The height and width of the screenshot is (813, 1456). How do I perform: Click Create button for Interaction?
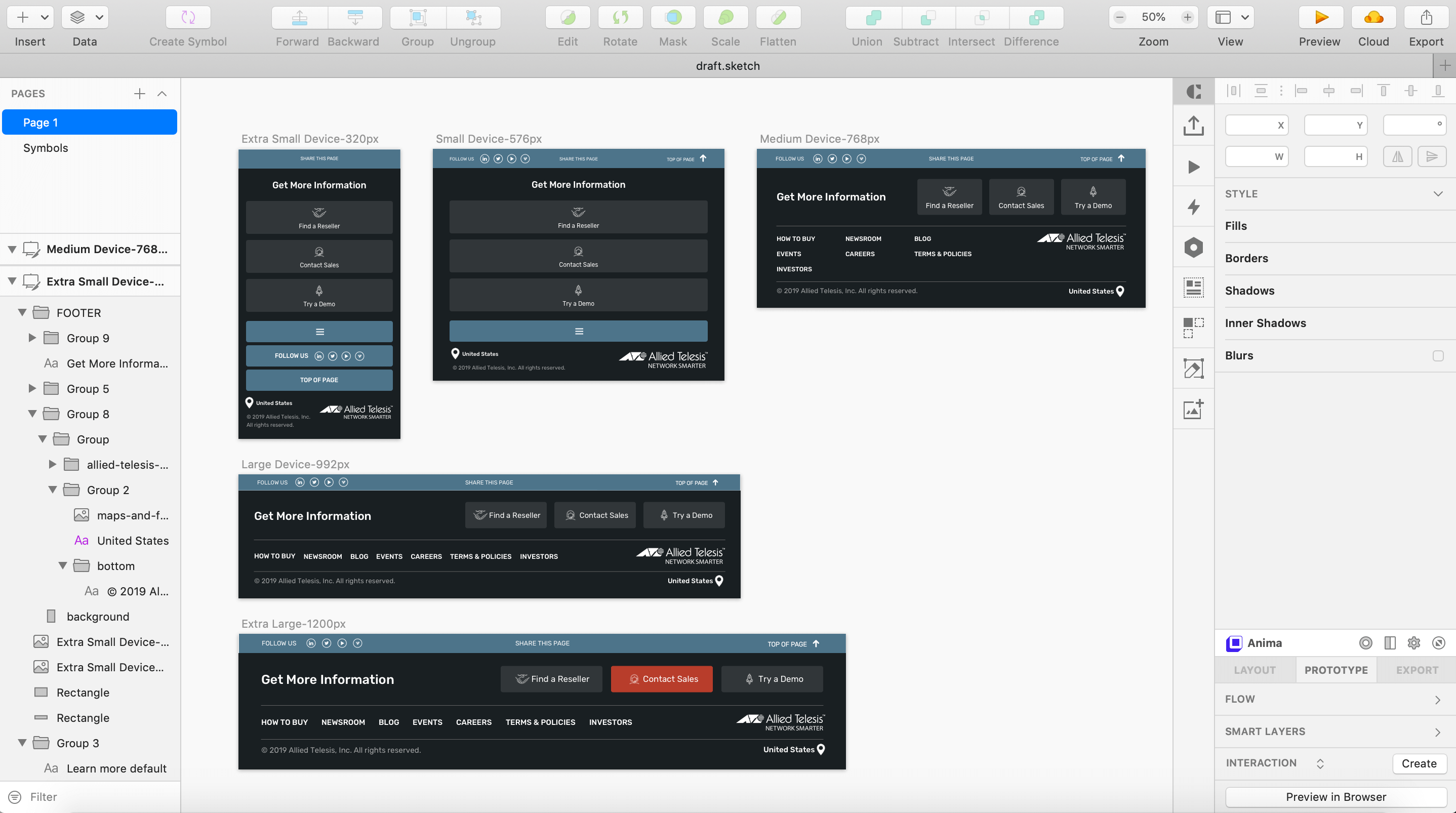[1418, 763]
